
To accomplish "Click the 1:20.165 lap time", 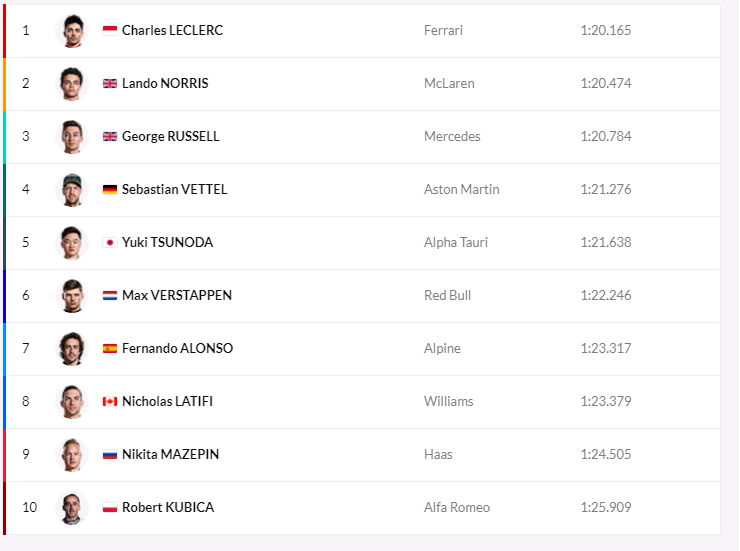I will 605,30.
